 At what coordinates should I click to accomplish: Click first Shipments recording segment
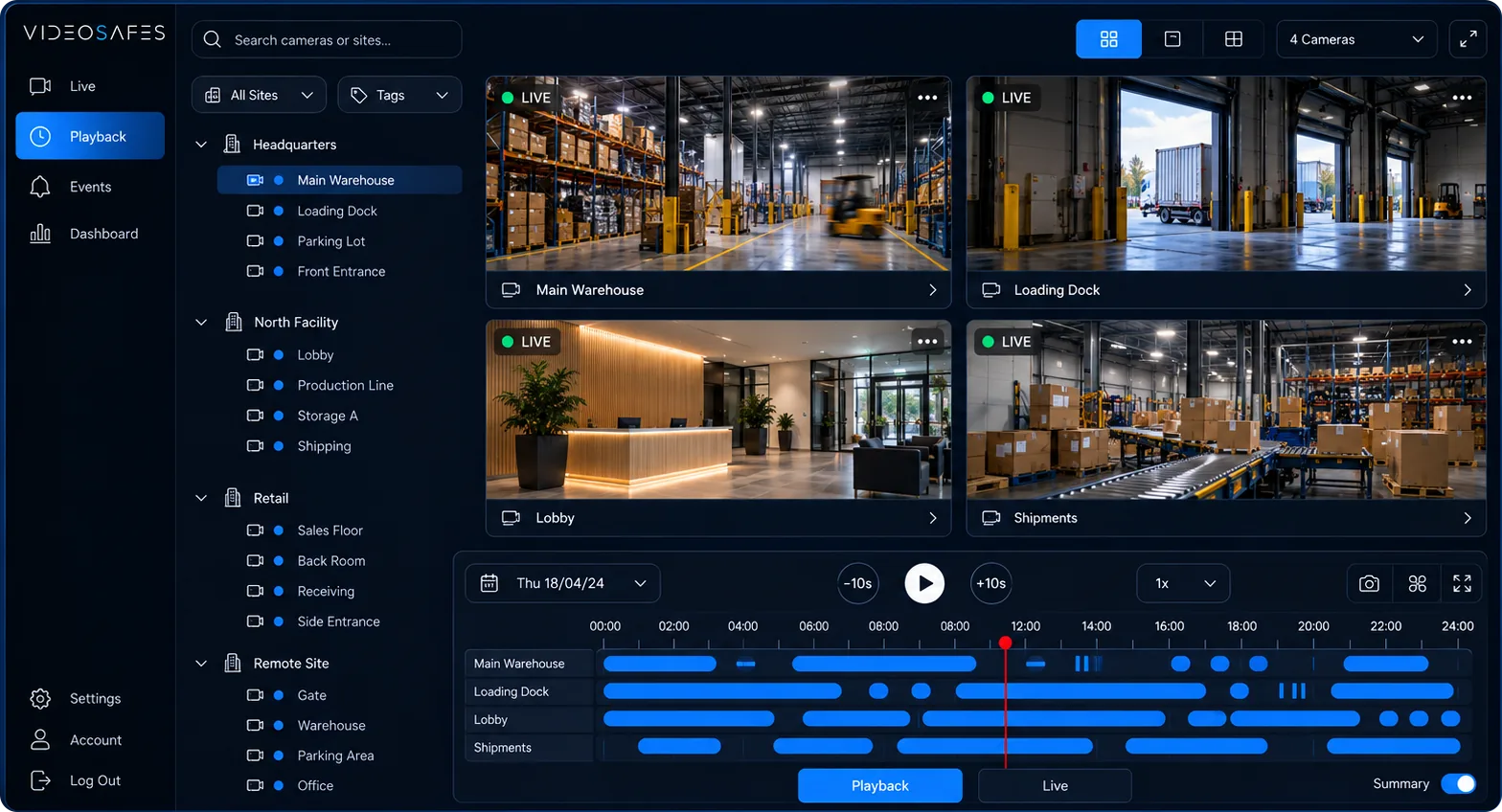679,746
